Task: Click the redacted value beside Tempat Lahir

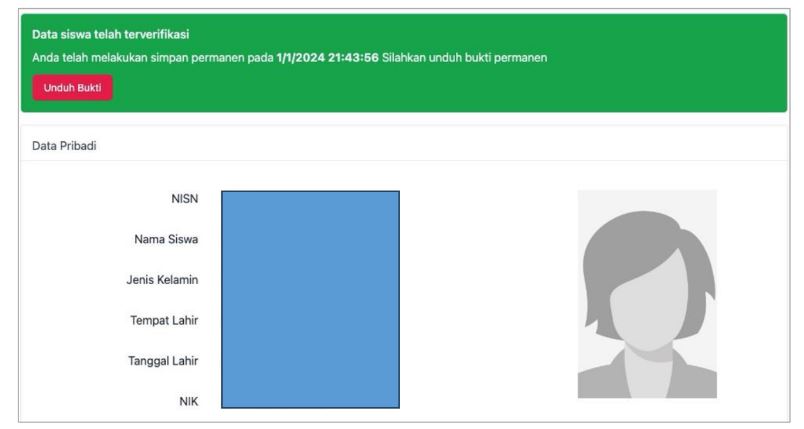Action: tap(310, 320)
